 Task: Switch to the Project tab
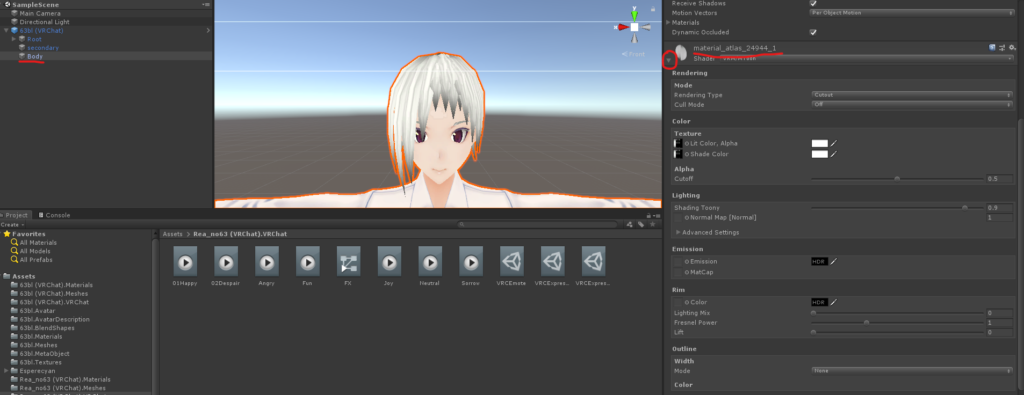pyautogui.click(x=17, y=215)
